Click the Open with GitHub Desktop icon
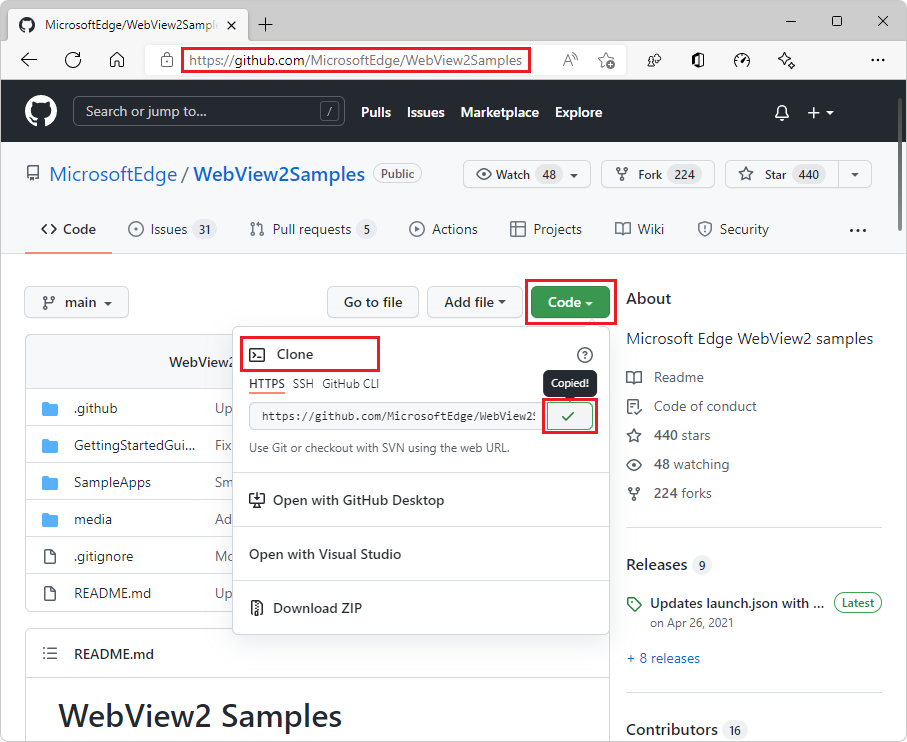Image resolution: width=907 pixels, height=742 pixels. 258,502
